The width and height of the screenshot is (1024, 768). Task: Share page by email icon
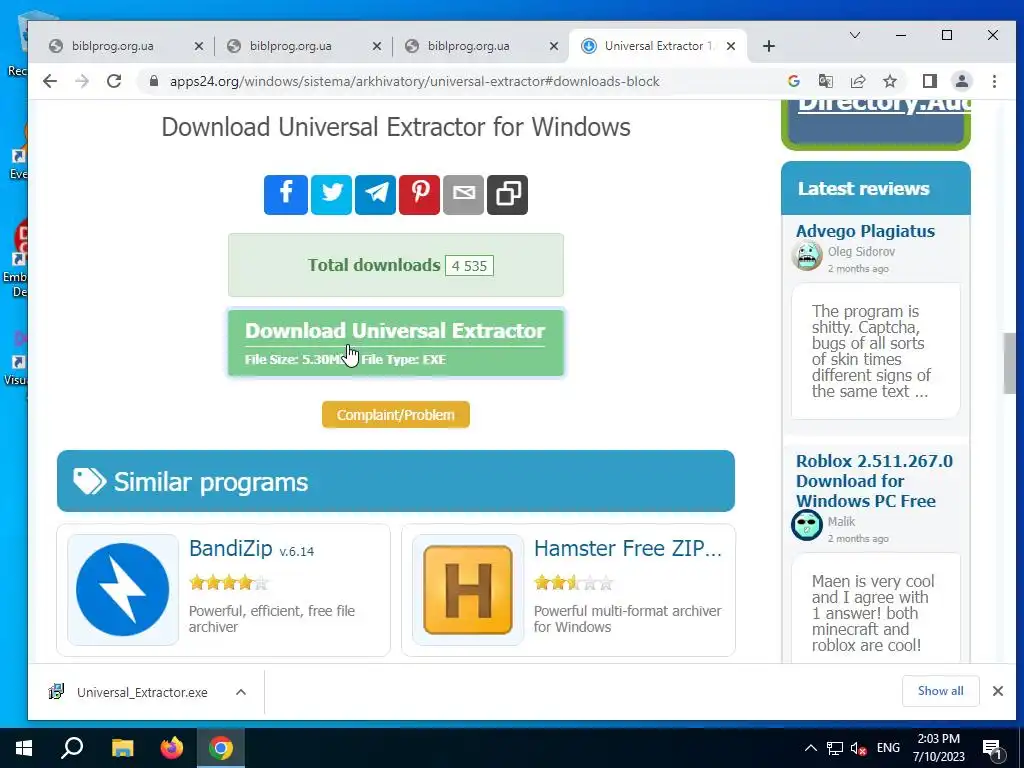pyautogui.click(x=463, y=194)
